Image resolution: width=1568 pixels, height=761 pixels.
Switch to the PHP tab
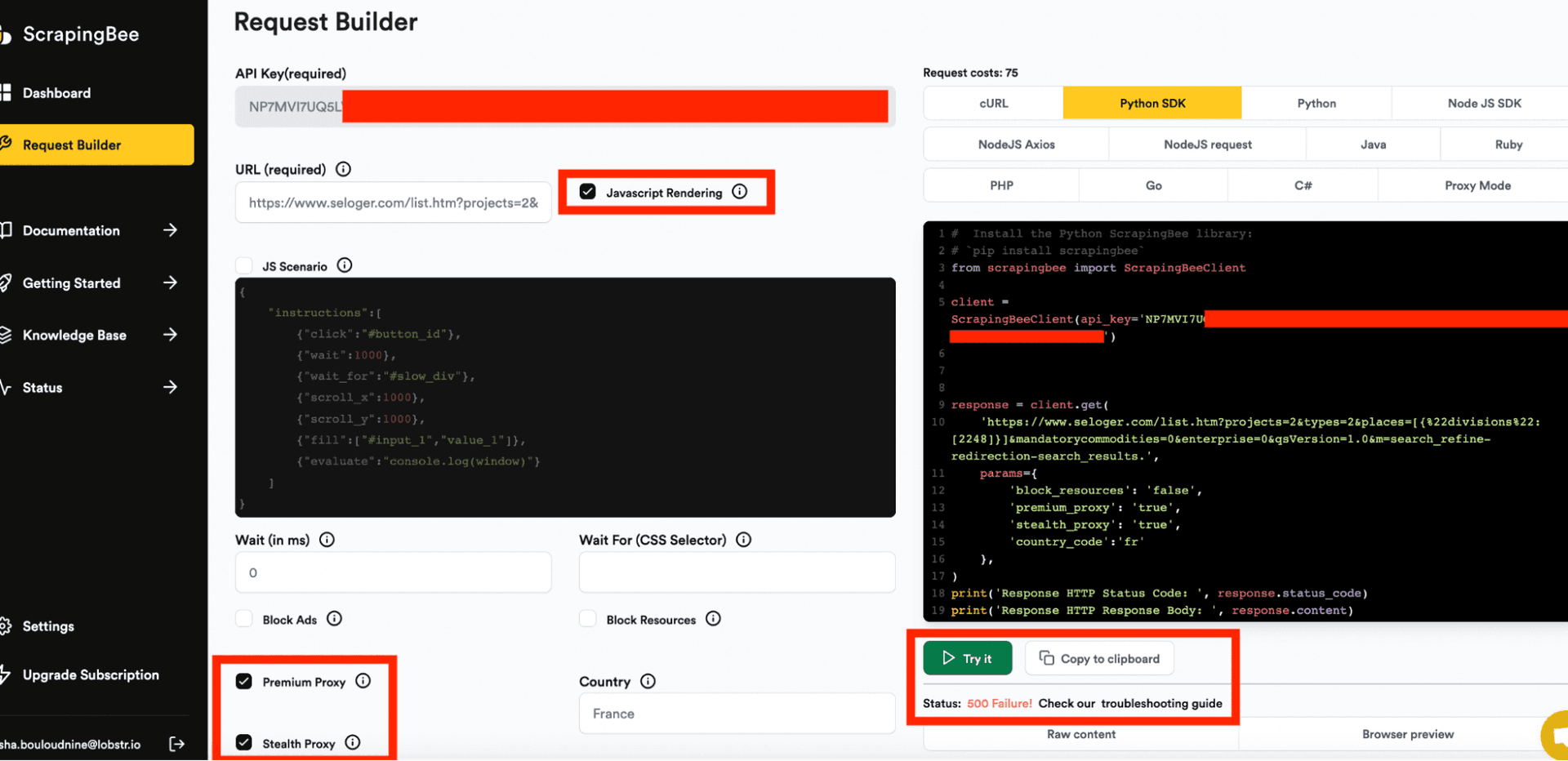tap(1001, 185)
